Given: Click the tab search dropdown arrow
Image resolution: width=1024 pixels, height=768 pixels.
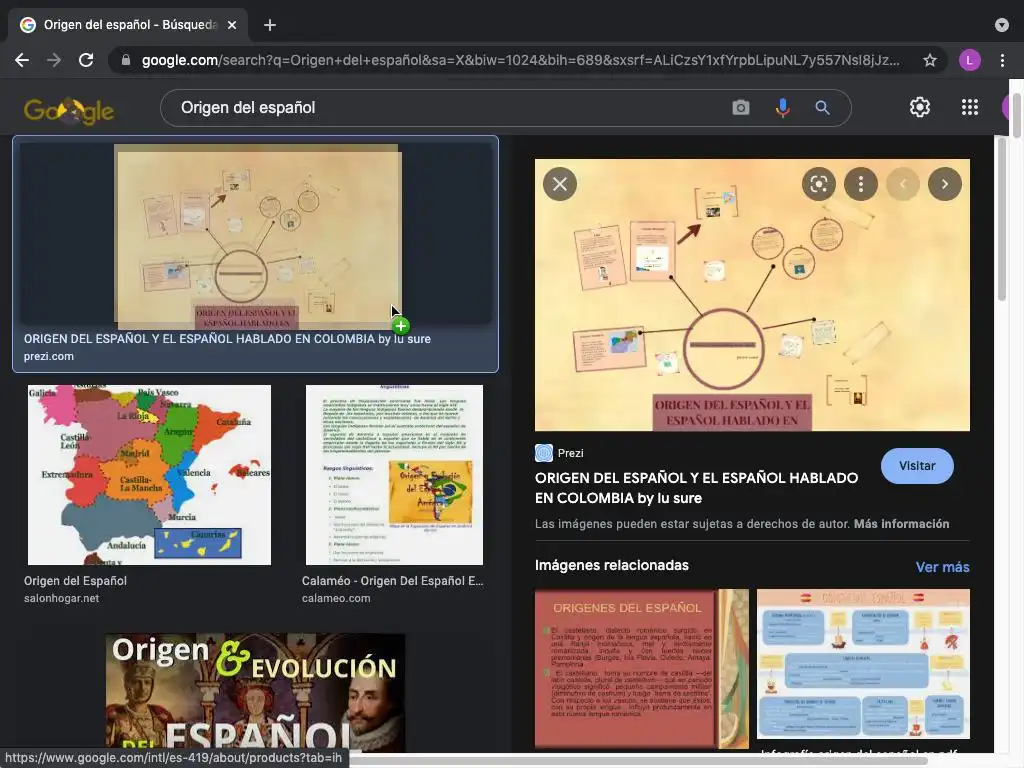Looking at the screenshot, I should pos(1001,25).
